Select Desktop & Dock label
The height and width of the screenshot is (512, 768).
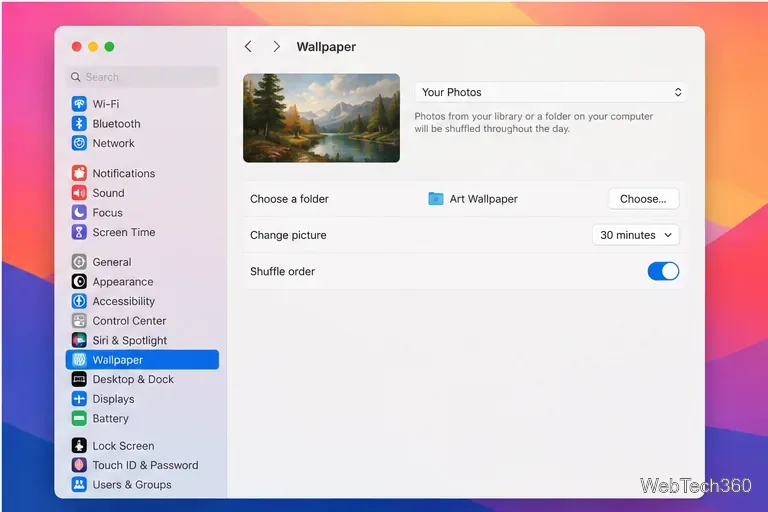point(133,379)
